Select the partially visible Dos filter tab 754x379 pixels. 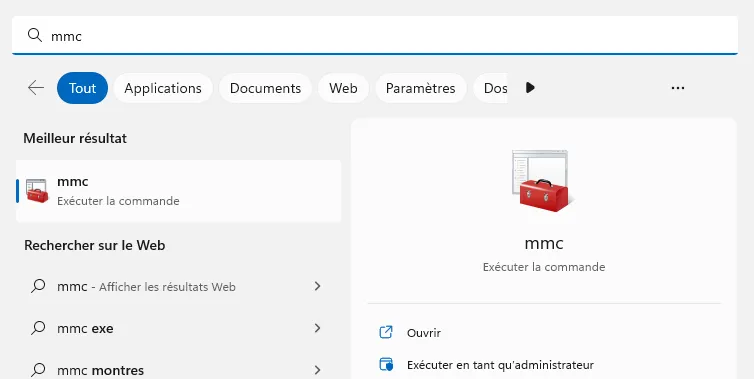pos(490,88)
